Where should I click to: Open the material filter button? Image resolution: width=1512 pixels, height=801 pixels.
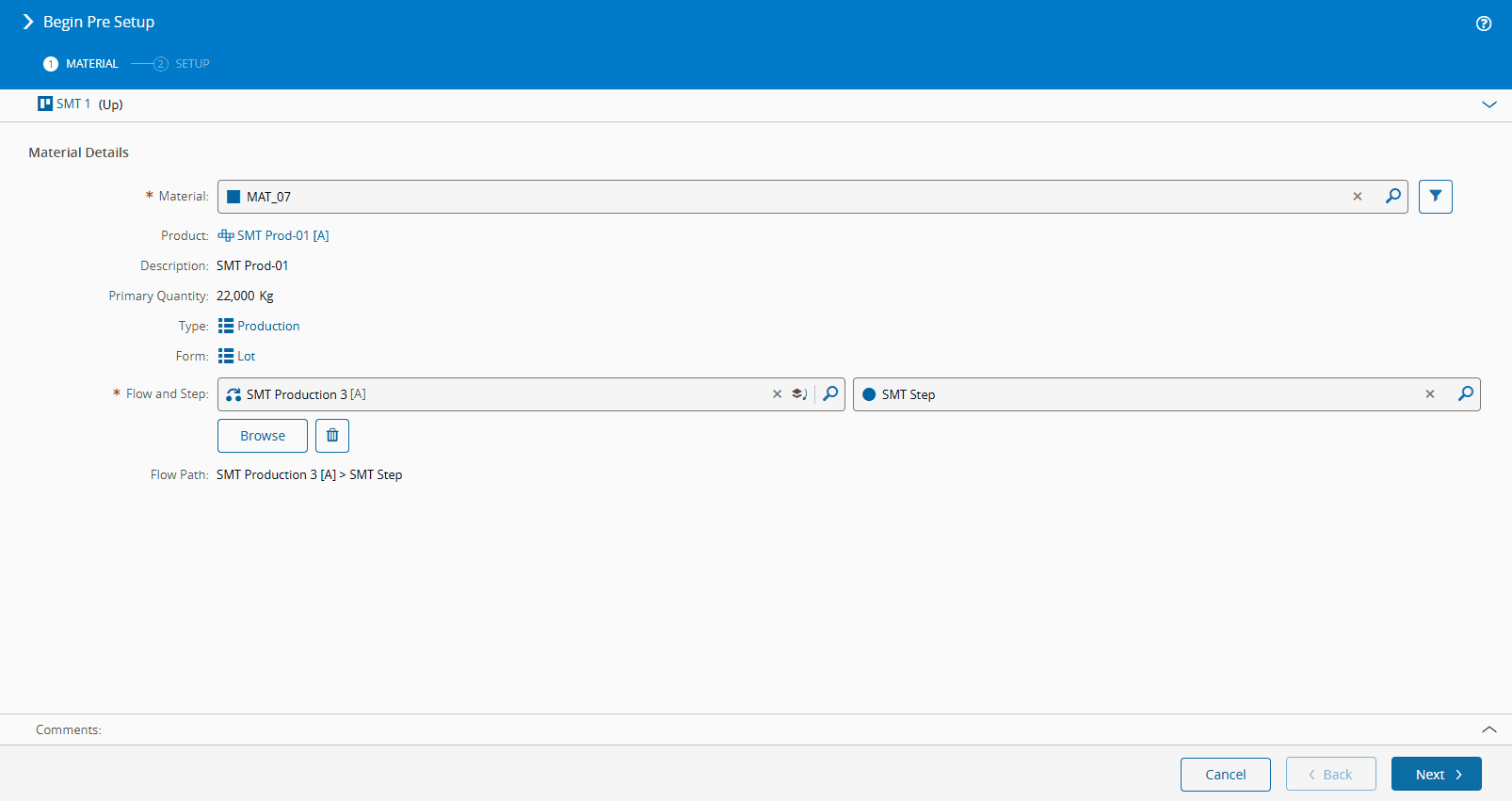tap(1436, 197)
